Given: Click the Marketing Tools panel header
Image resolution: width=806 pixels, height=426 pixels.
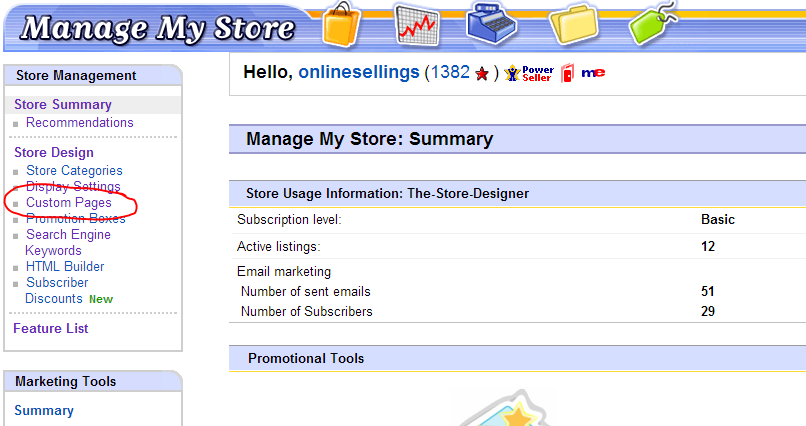Looking at the screenshot, I should click(93, 381).
